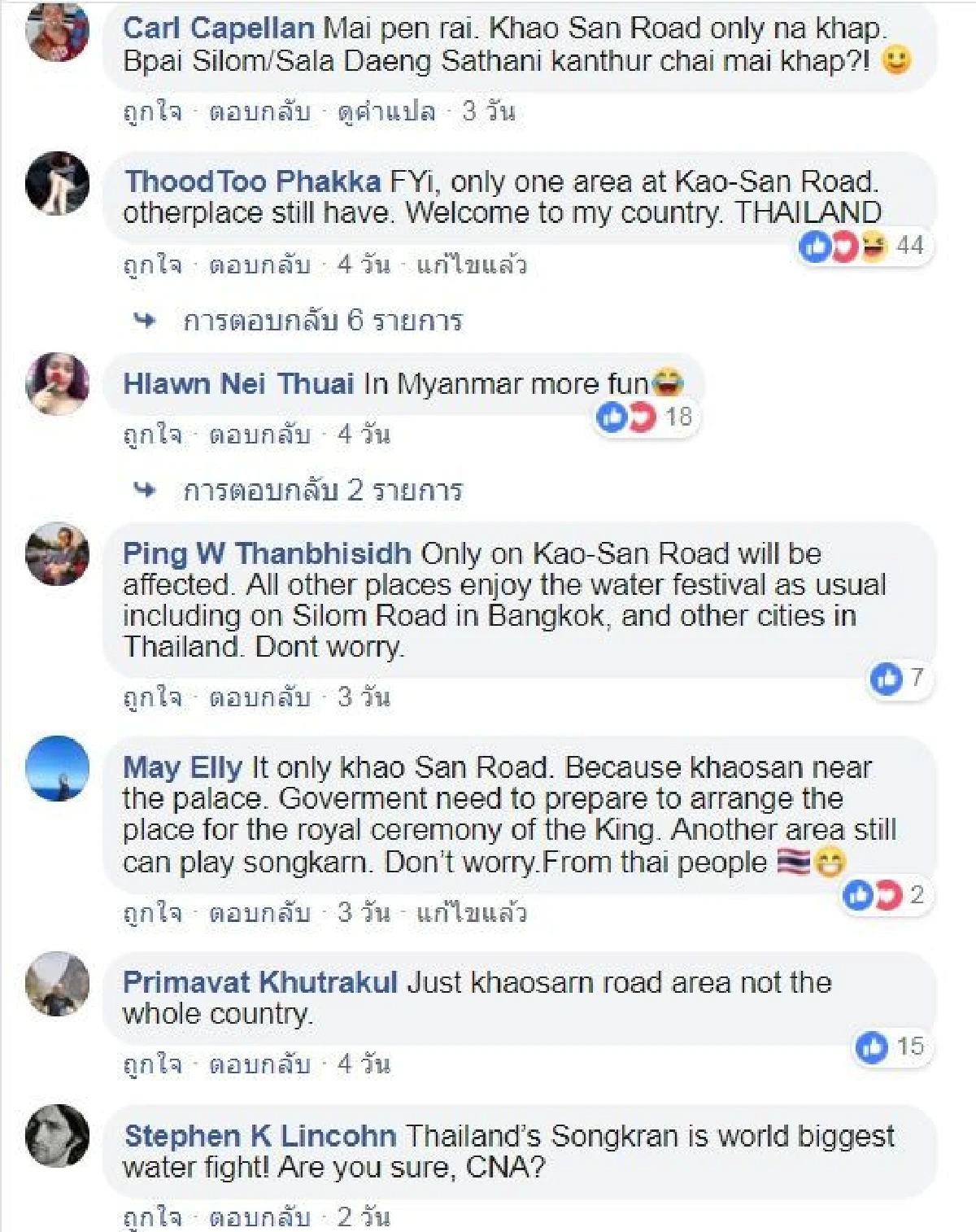Open Stephen K Lincohn's profile photo

(x=57, y=1136)
